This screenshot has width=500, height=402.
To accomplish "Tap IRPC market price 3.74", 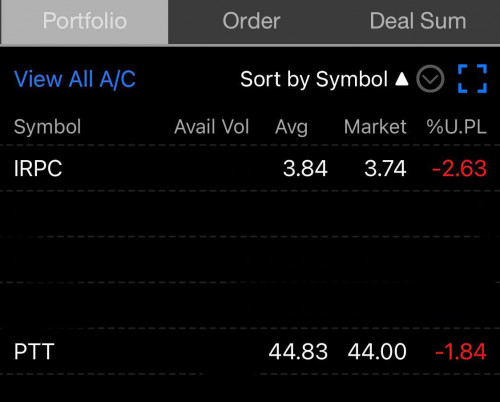I will tap(385, 168).
